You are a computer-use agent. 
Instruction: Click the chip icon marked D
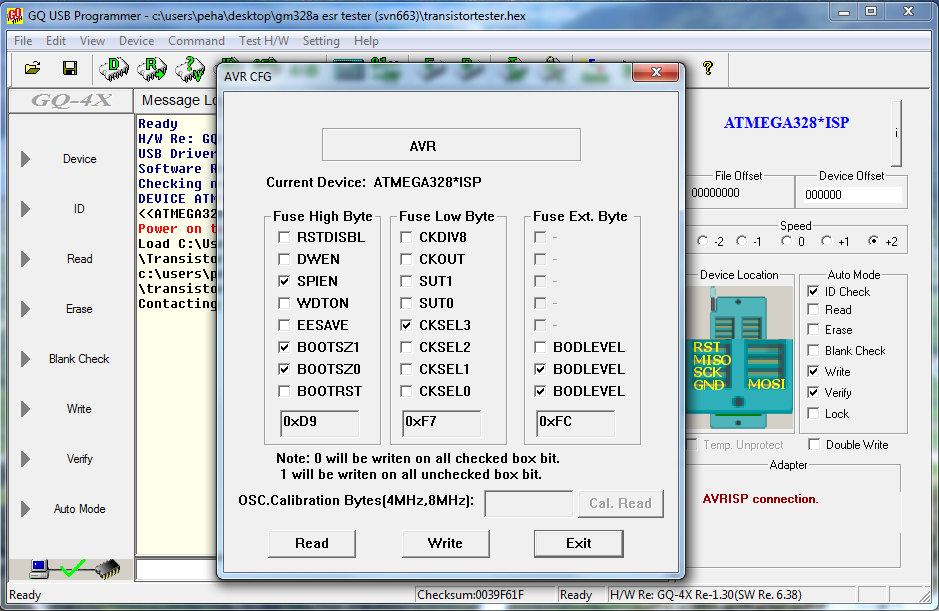coord(114,68)
